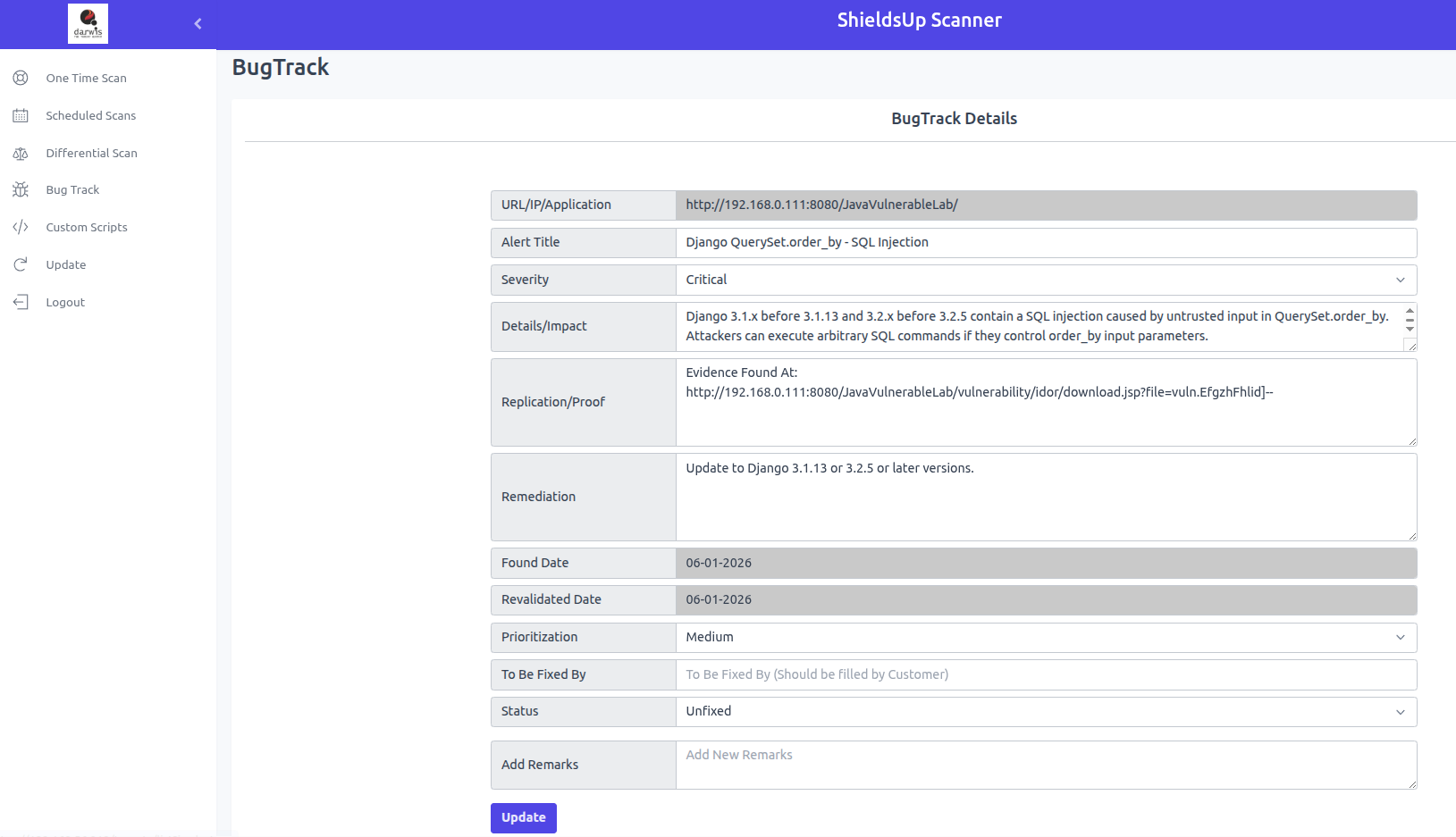Viewport: 1456px width, 837px height.
Task: Click the ShieldsUp Scanner header title
Action: 919,20
